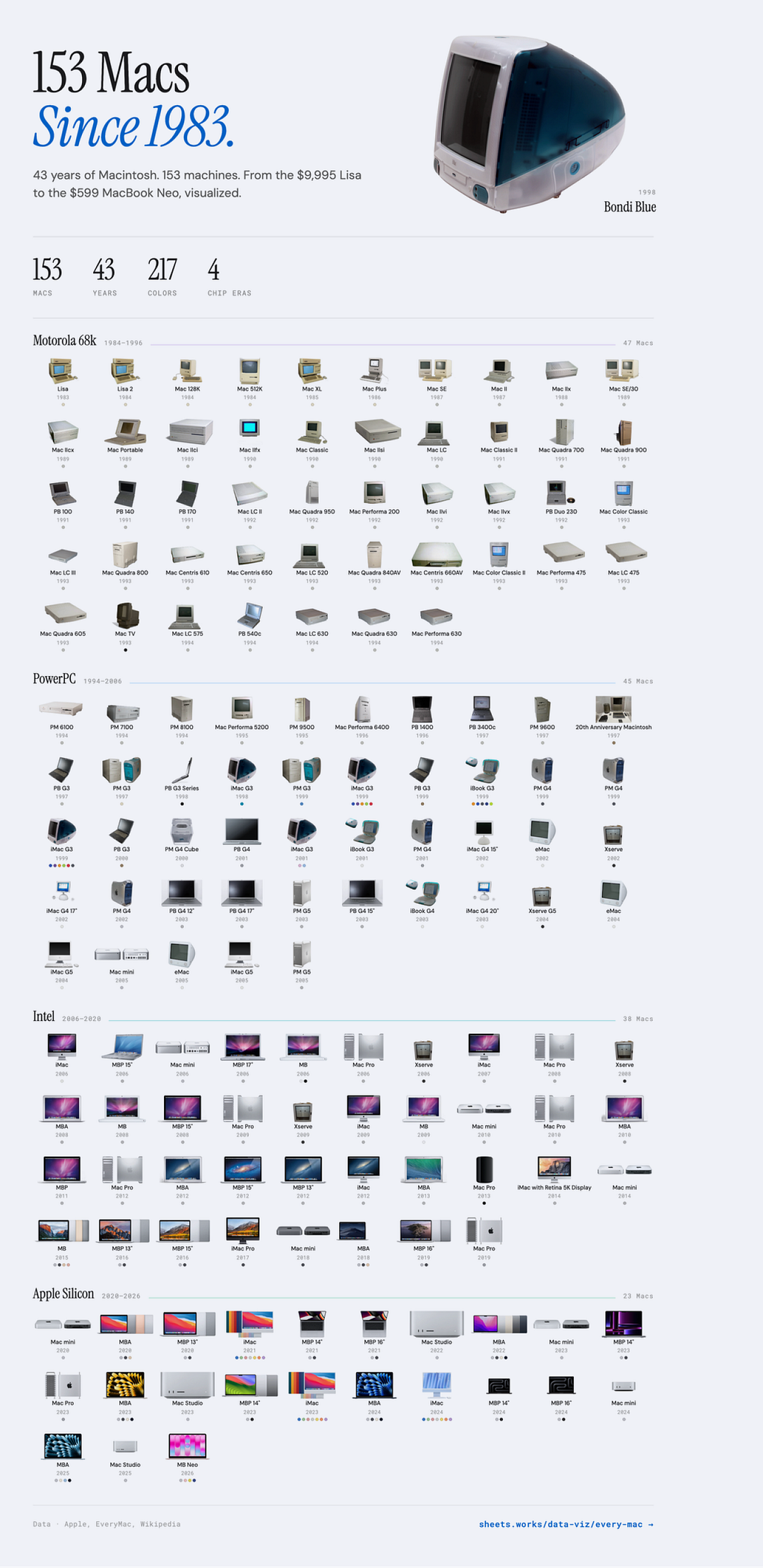763x1568 pixels.
Task: Open the Mac Centris 660AV picture
Action: (x=437, y=554)
